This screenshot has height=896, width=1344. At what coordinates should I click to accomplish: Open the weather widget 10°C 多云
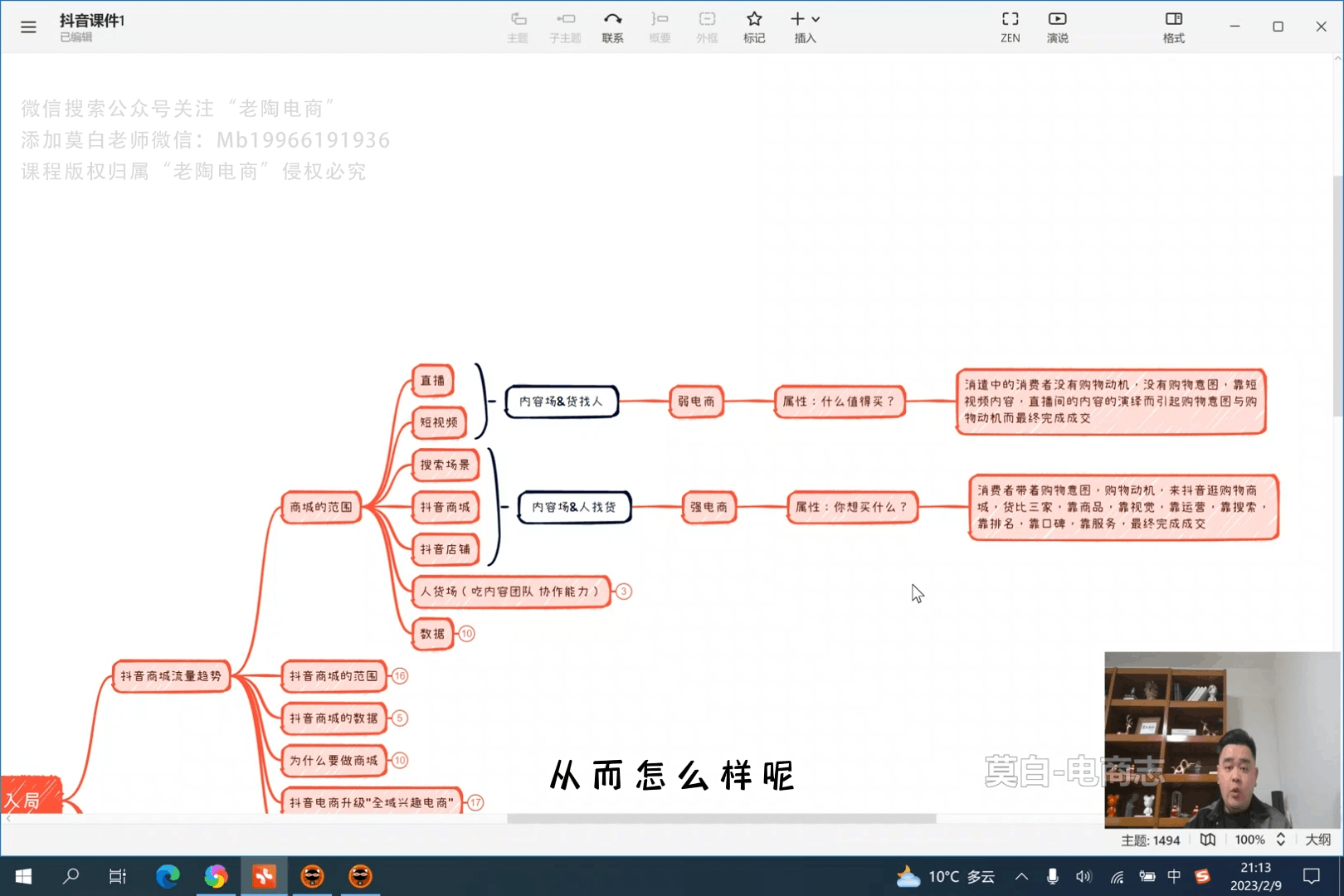[x=946, y=876]
